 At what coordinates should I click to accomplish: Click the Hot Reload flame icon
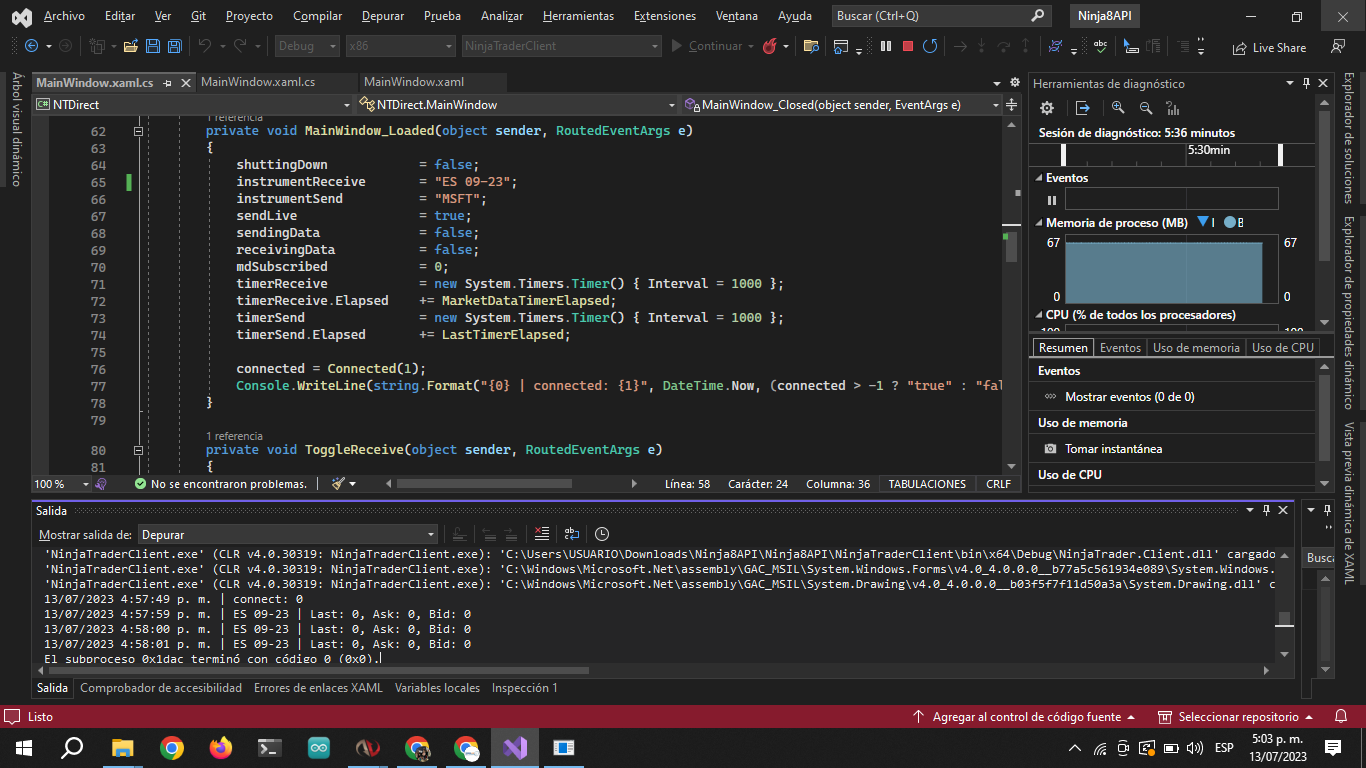769,46
